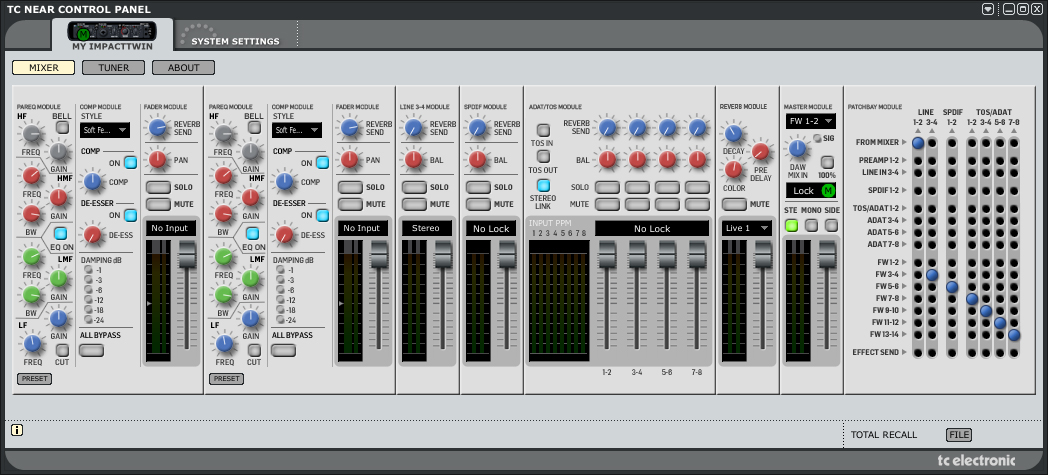Click the info icon in the status bar
1048x475 pixels.
17,430
